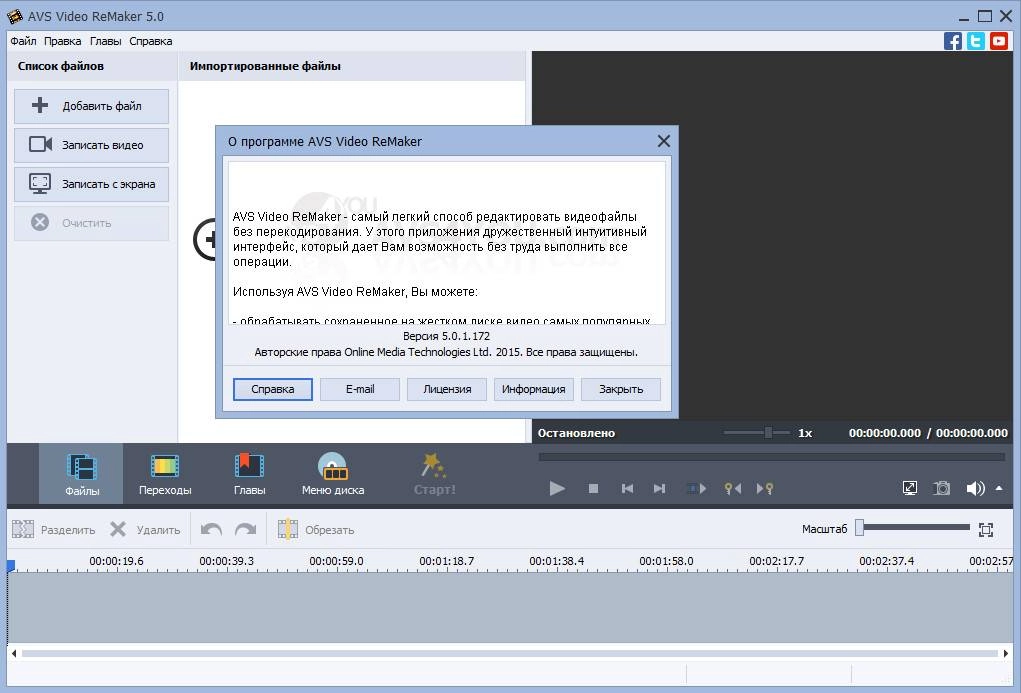Expand the volume control arrow
1021x693 pixels.
tap(999, 488)
